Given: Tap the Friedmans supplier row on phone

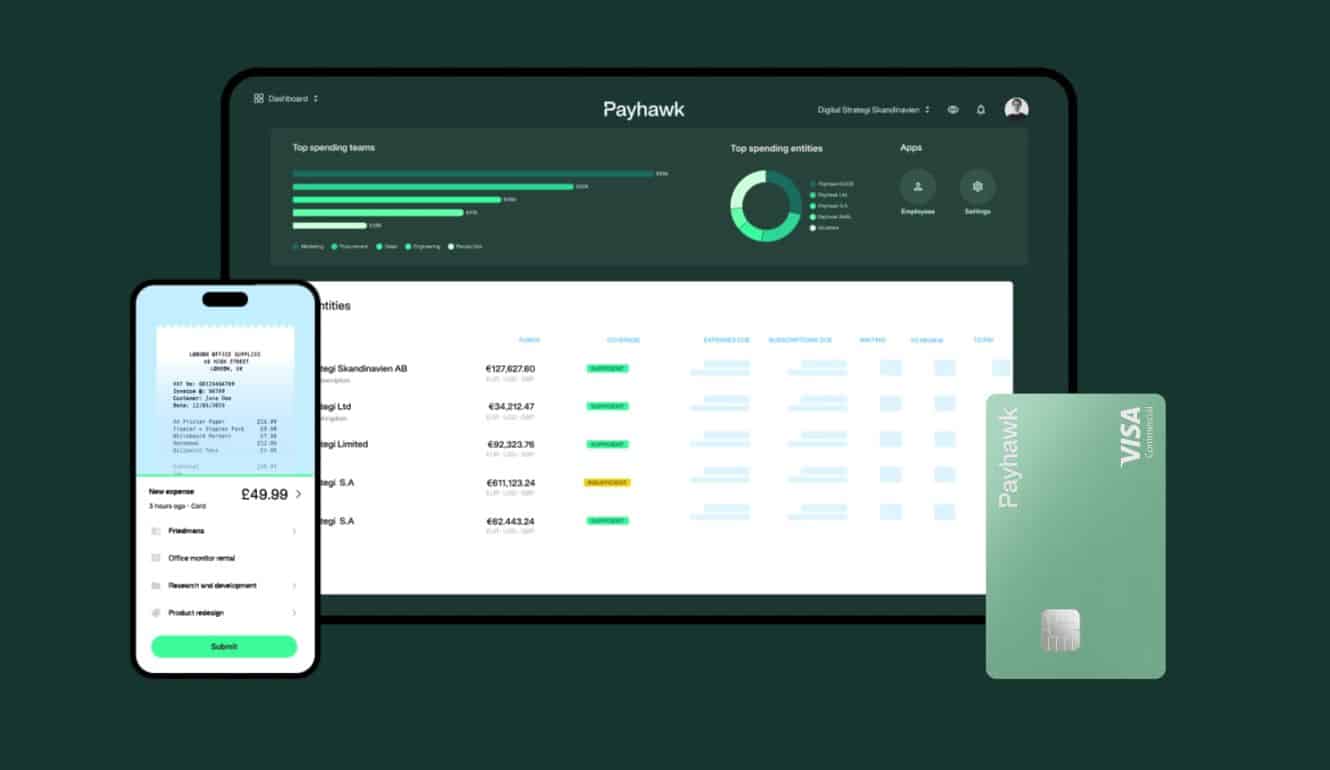Looking at the screenshot, I should pos(225,531).
